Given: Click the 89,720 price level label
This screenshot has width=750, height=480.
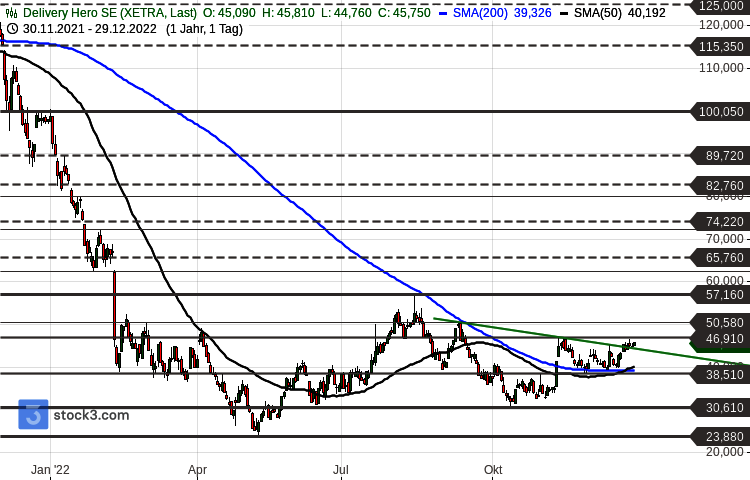Looking at the screenshot, I should pyautogui.click(x=721, y=155).
